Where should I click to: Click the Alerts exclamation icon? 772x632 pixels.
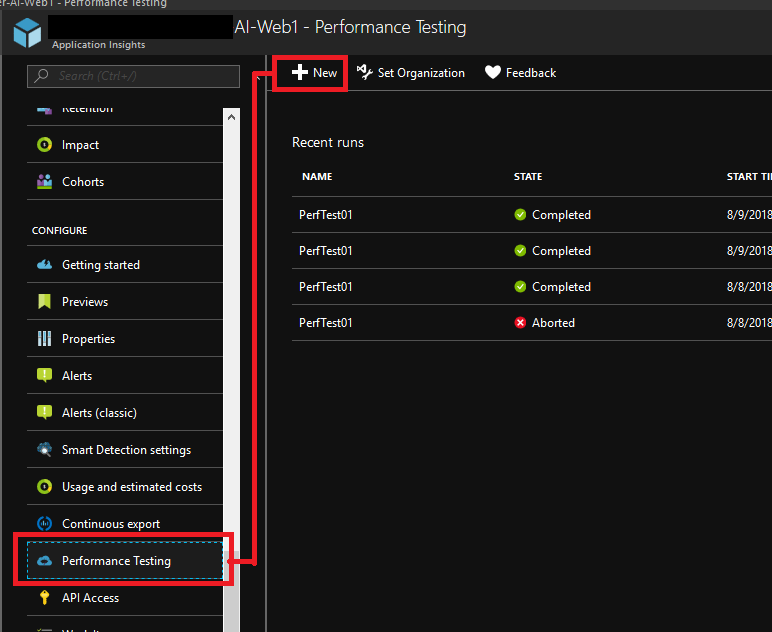[x=44, y=376]
